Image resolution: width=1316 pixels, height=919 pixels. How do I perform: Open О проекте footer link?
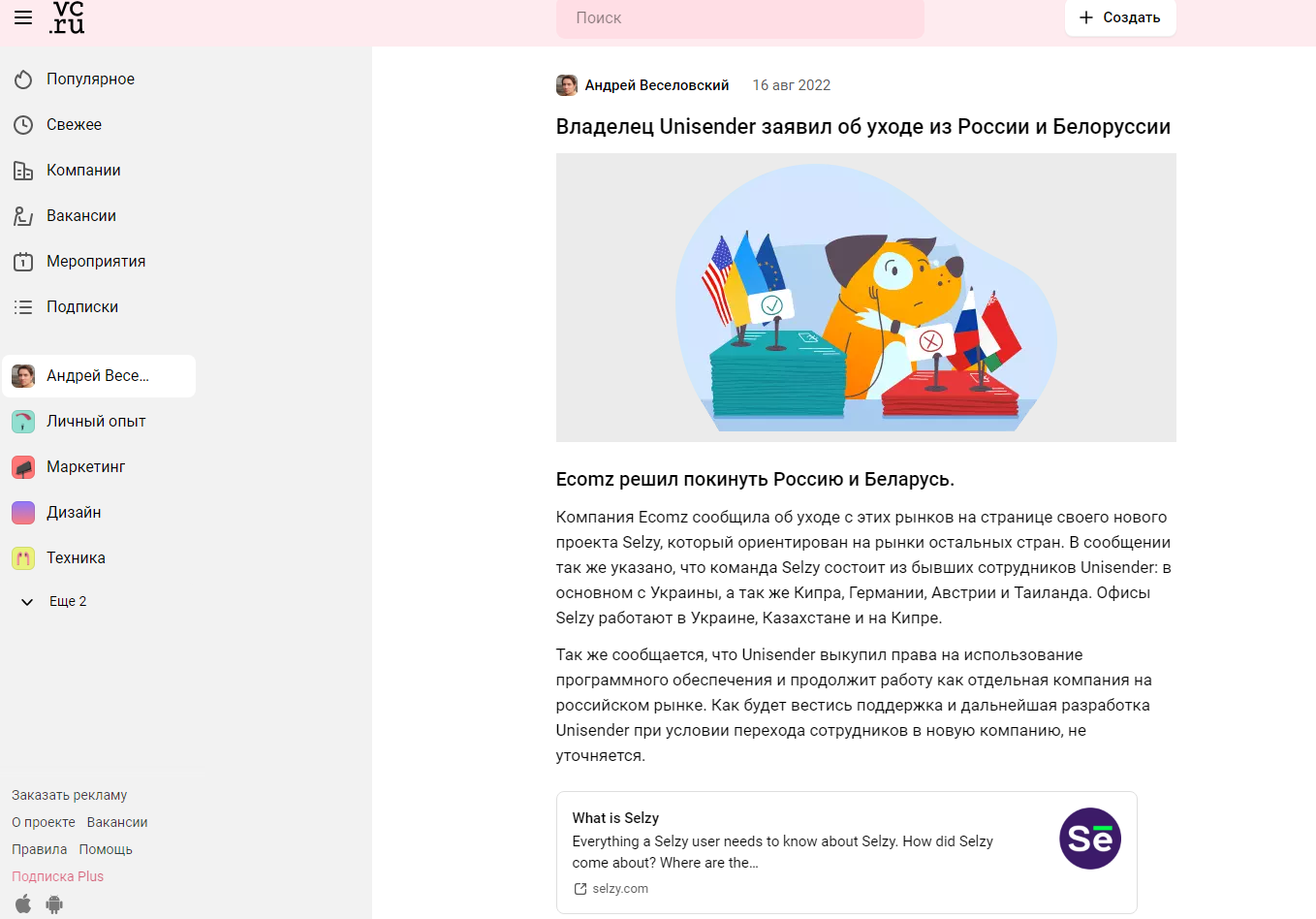coord(44,822)
